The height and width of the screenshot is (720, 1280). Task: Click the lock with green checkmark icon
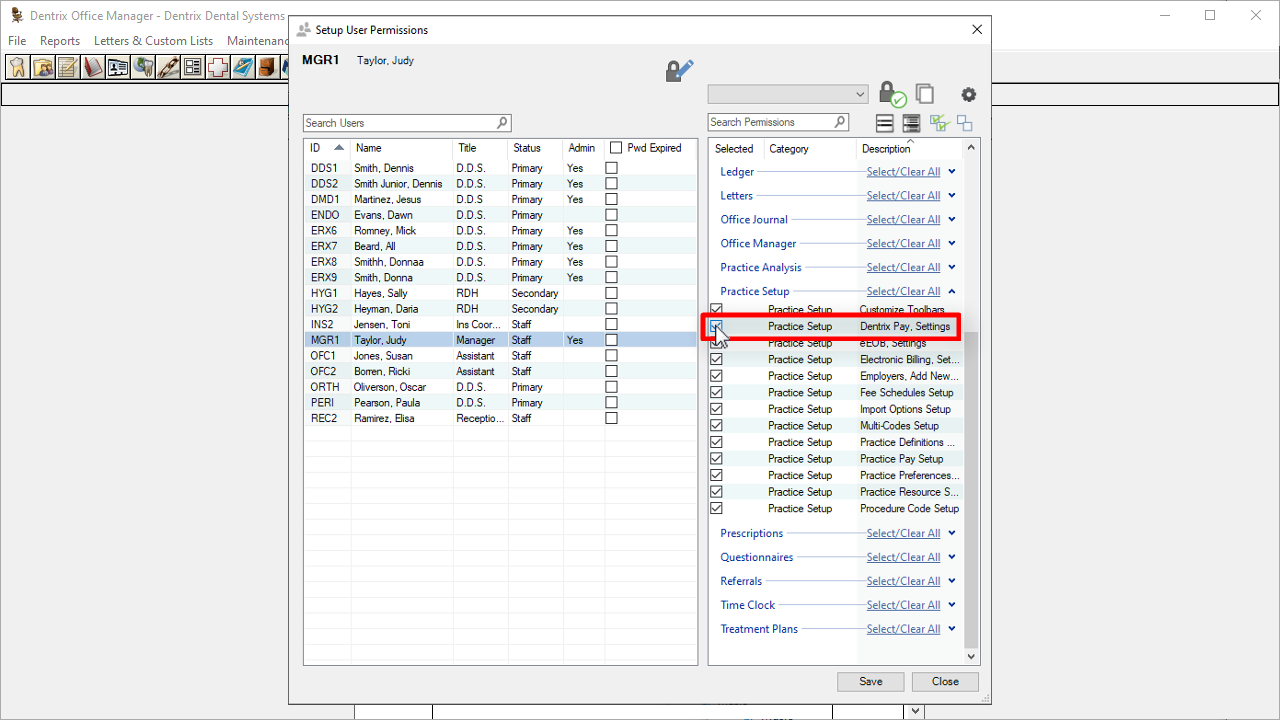890,94
